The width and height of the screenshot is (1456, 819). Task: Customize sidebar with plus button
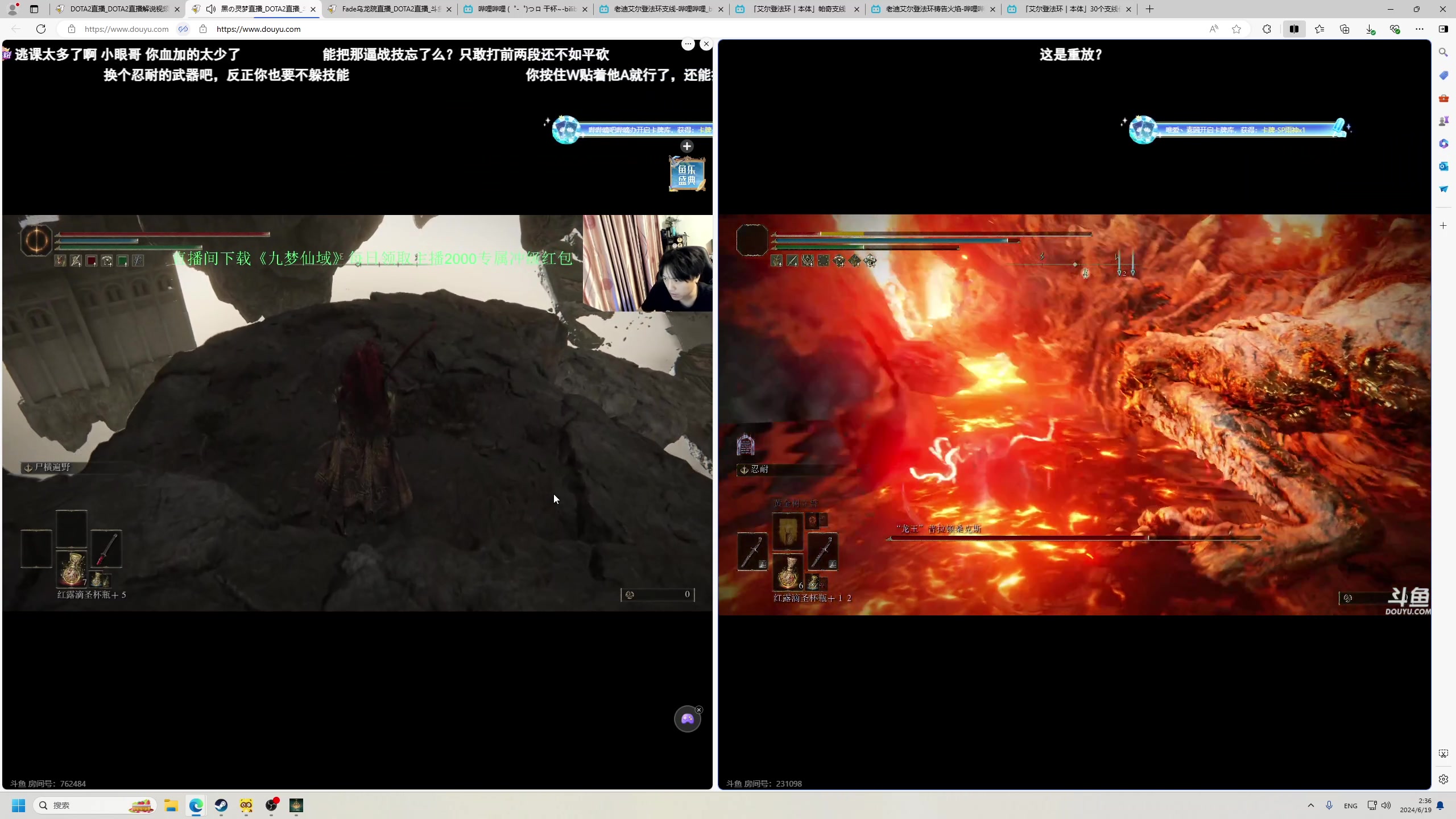[x=1443, y=226]
